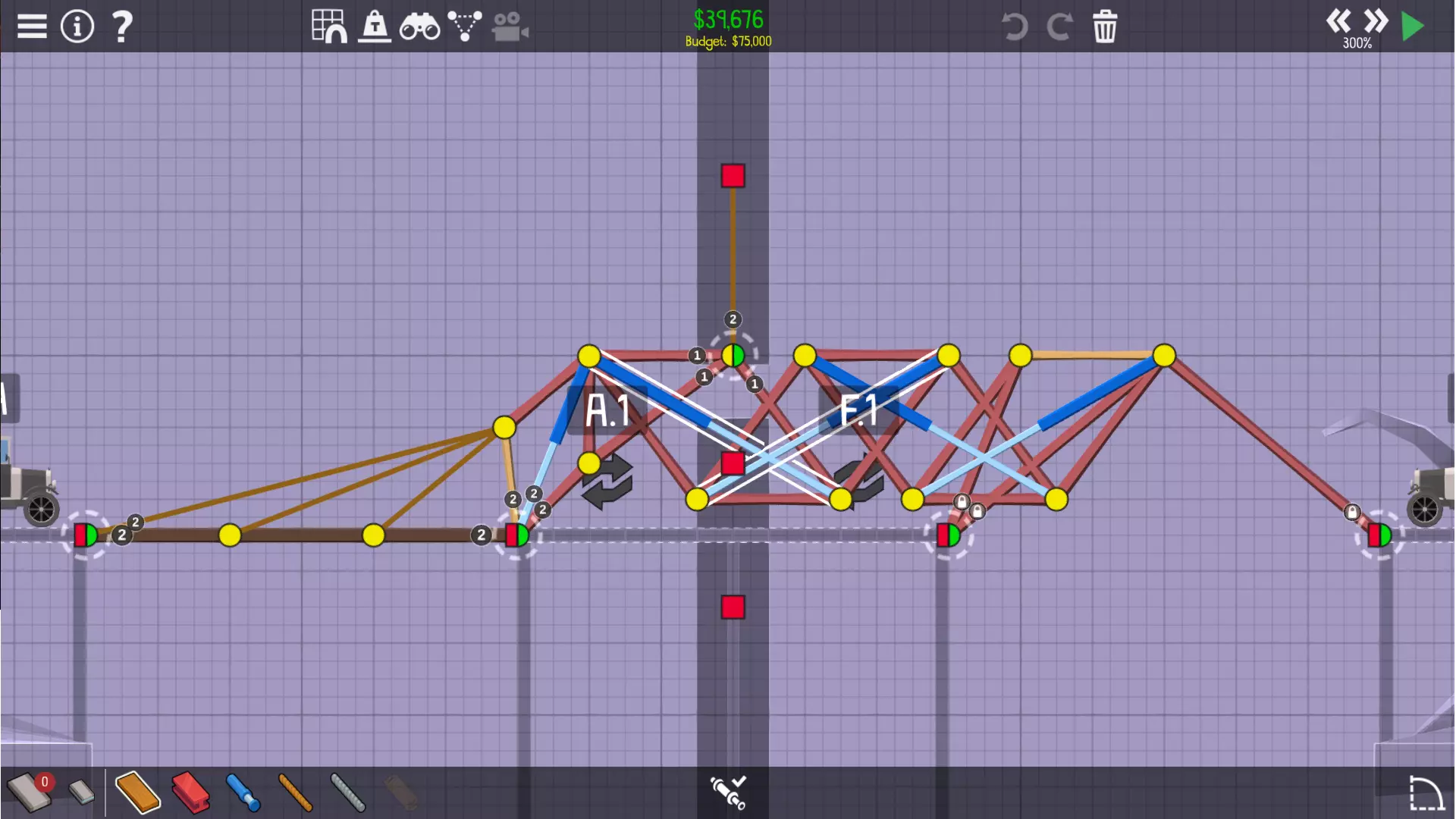Click the $39,676 cost display

click(728, 20)
